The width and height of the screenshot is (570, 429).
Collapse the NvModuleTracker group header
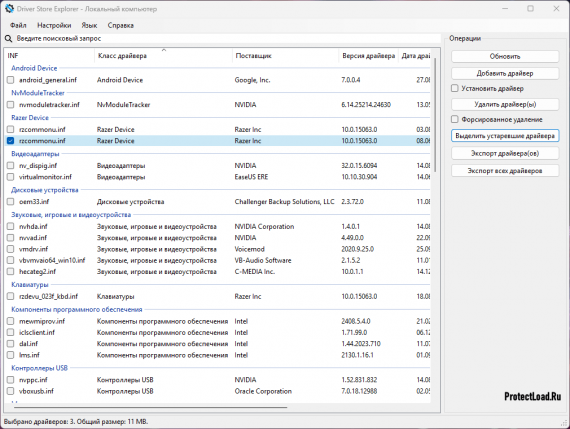pyautogui.click(x=37, y=93)
